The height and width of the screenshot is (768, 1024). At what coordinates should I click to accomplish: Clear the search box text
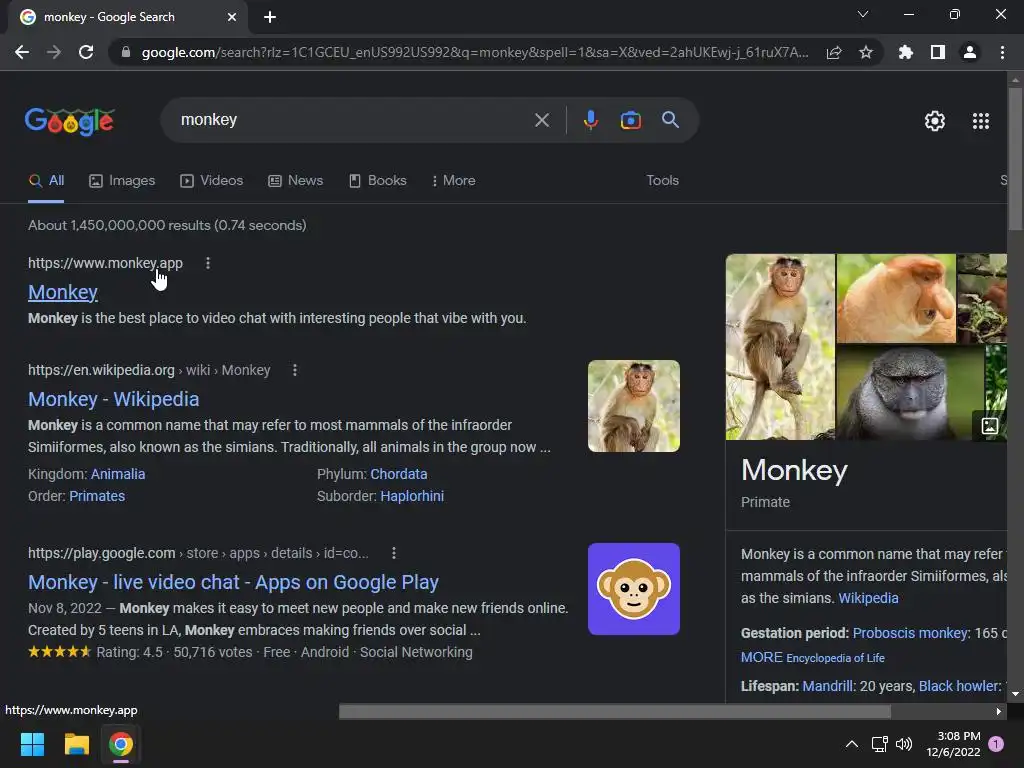tap(542, 120)
